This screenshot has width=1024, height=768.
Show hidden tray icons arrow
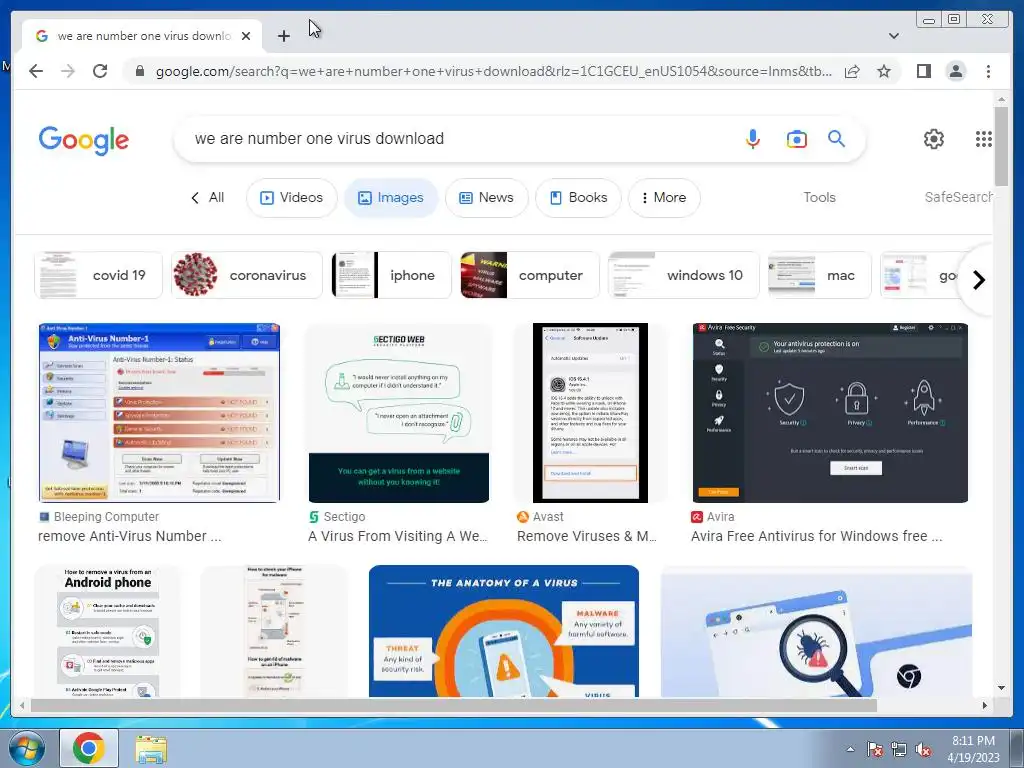(x=850, y=749)
